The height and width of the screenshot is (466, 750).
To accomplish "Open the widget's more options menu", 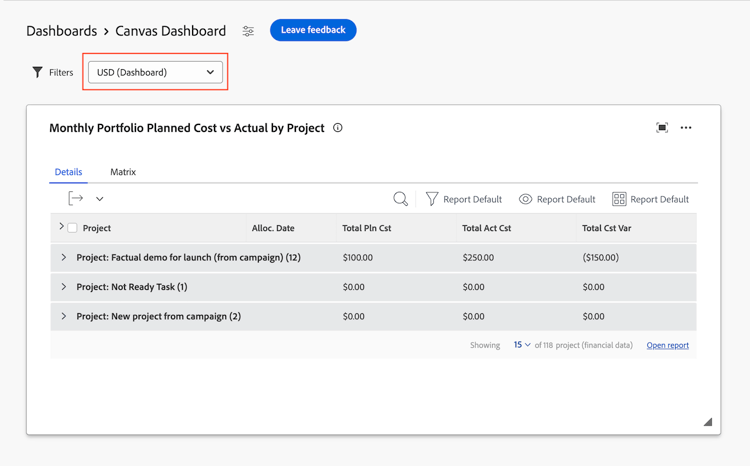I will click(x=686, y=128).
